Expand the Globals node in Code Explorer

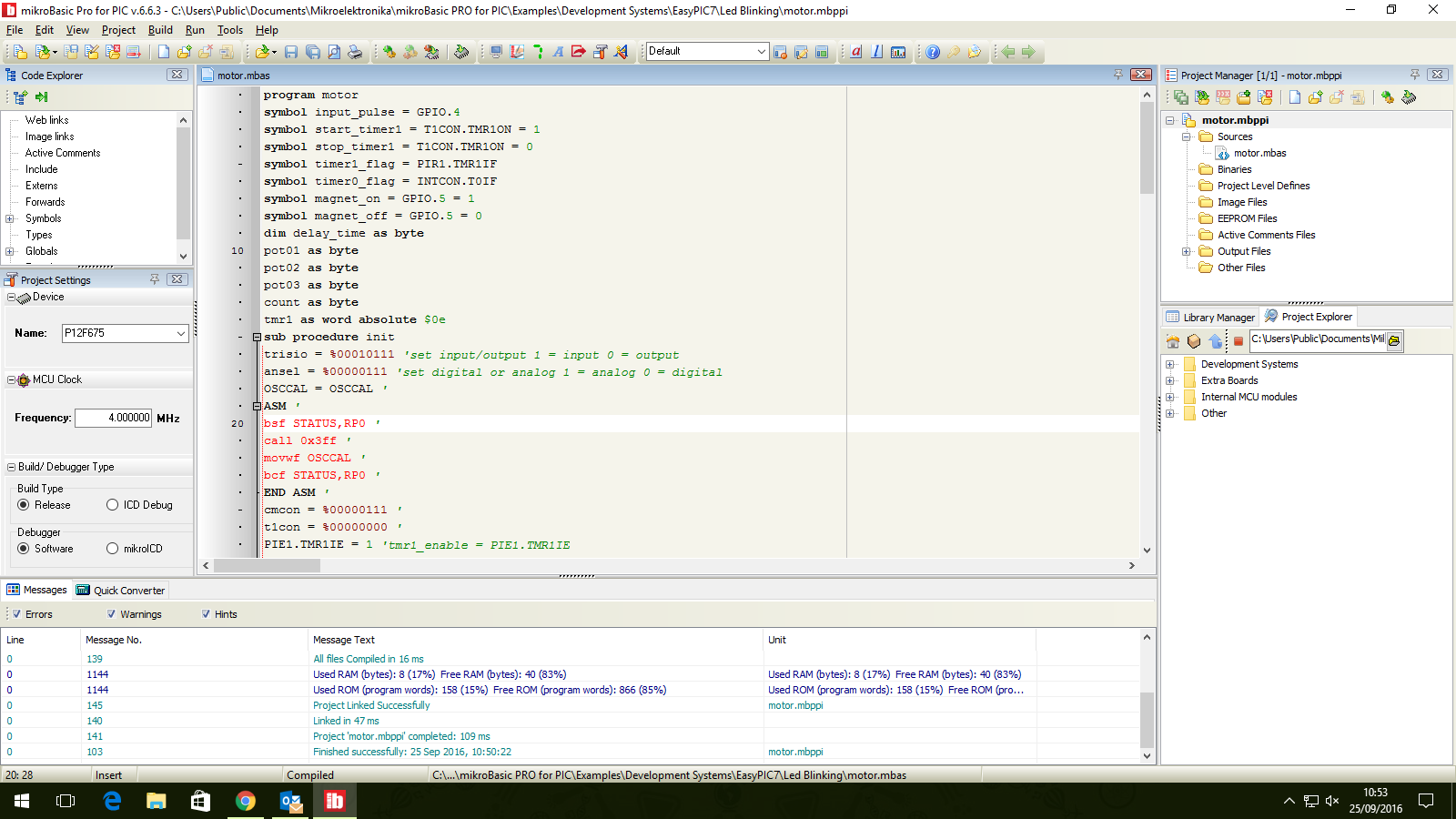pyautogui.click(x=9, y=251)
